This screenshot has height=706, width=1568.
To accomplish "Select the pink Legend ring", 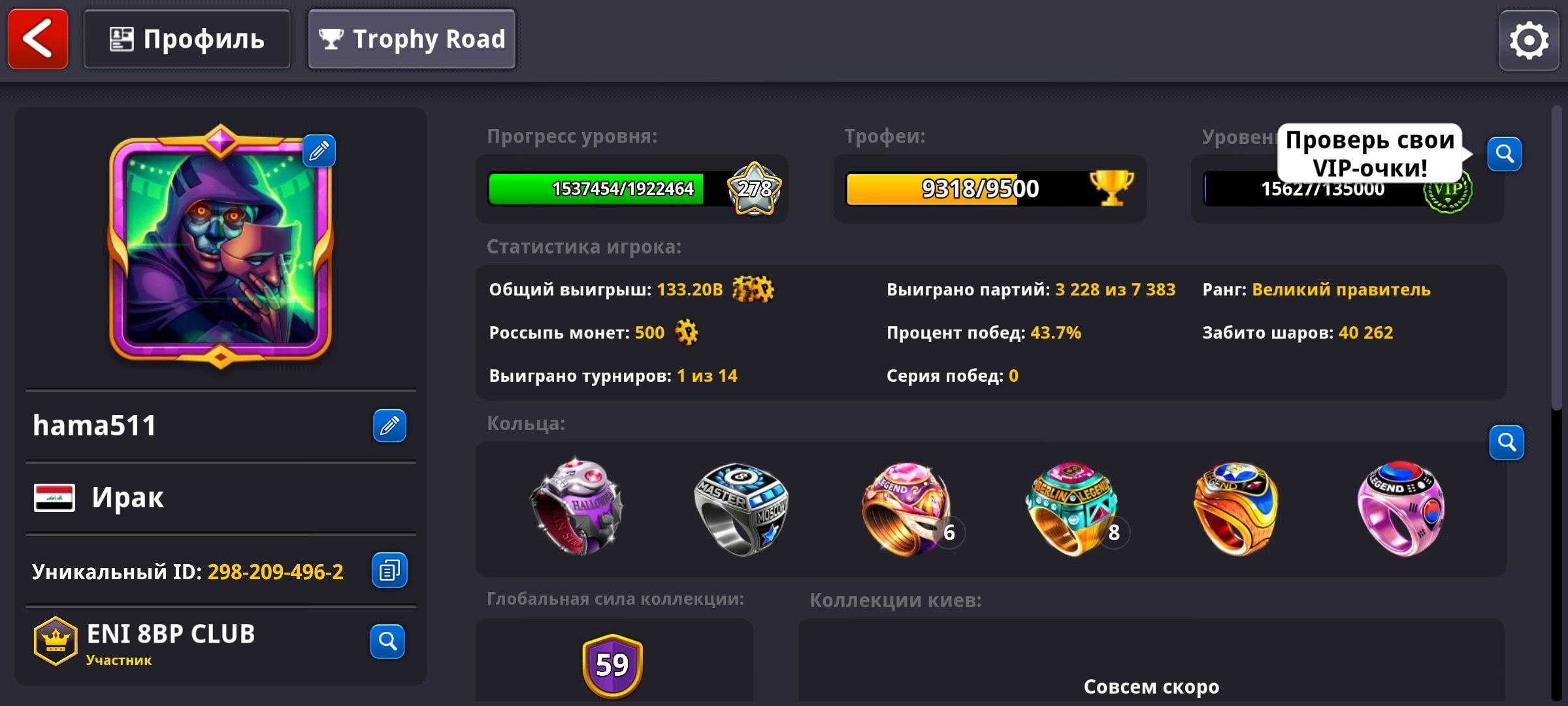I will point(1401,509).
